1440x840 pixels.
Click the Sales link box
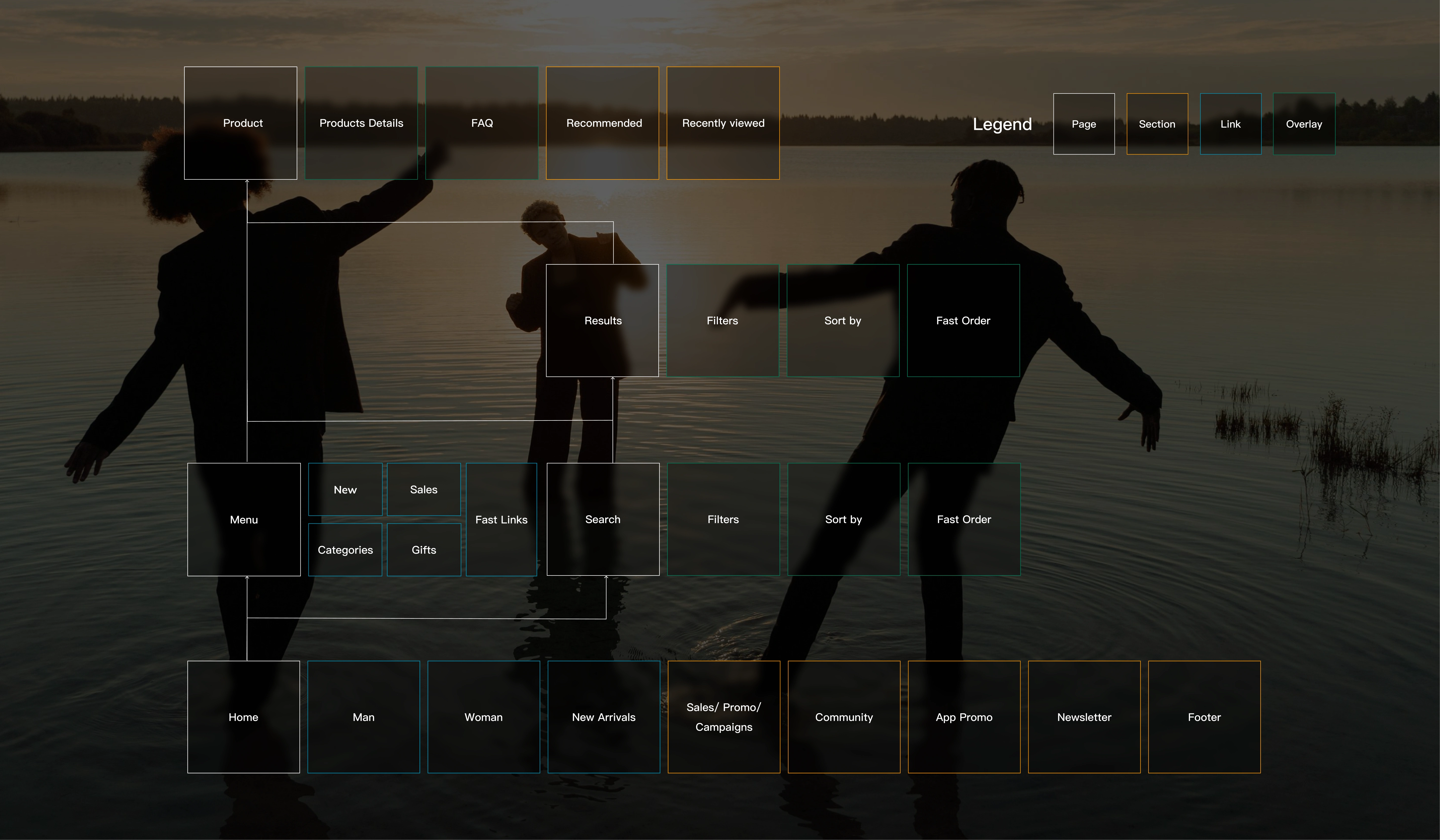point(423,490)
